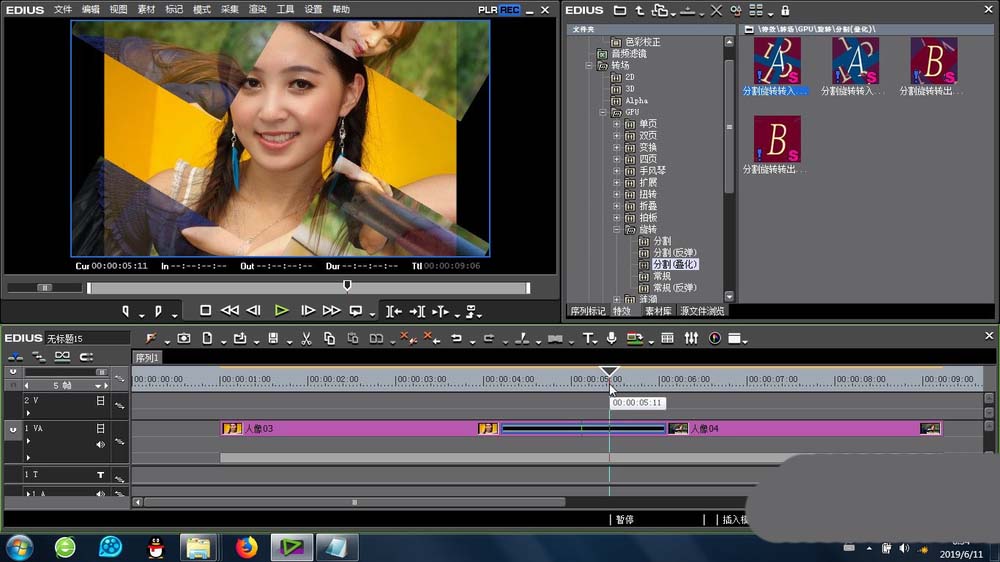Toggle title icon on the 1 T track

pos(100,475)
